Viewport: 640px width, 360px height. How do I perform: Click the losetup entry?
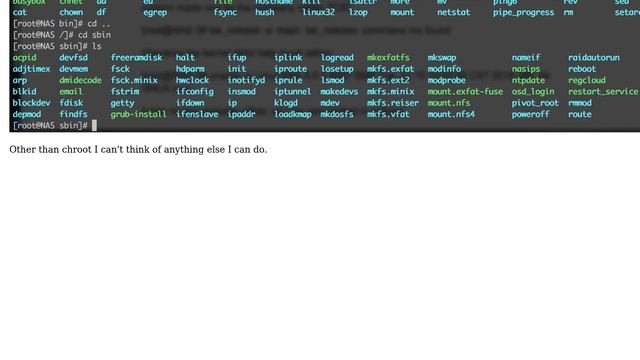[x=337, y=69]
